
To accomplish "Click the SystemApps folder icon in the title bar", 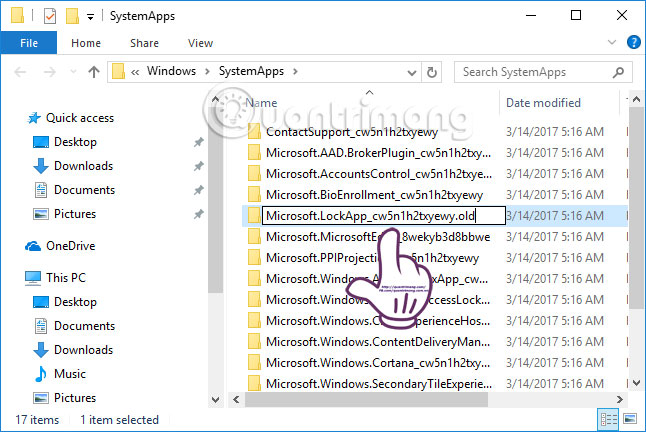I will [x=17, y=16].
